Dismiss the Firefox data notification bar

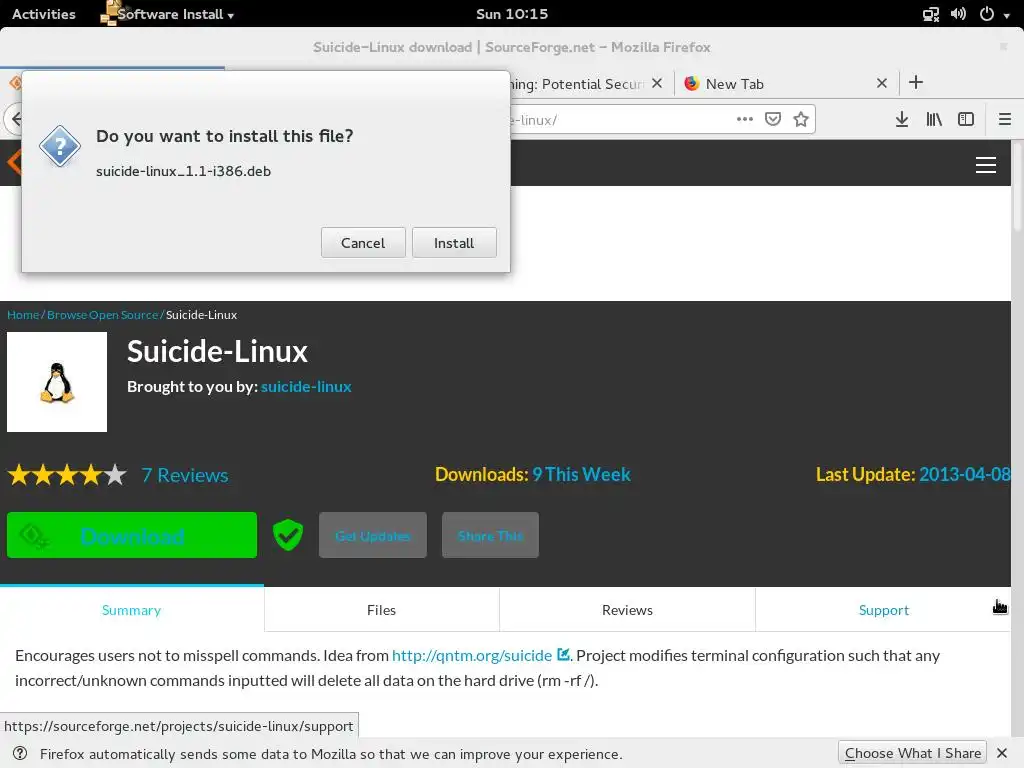[x=1002, y=753]
